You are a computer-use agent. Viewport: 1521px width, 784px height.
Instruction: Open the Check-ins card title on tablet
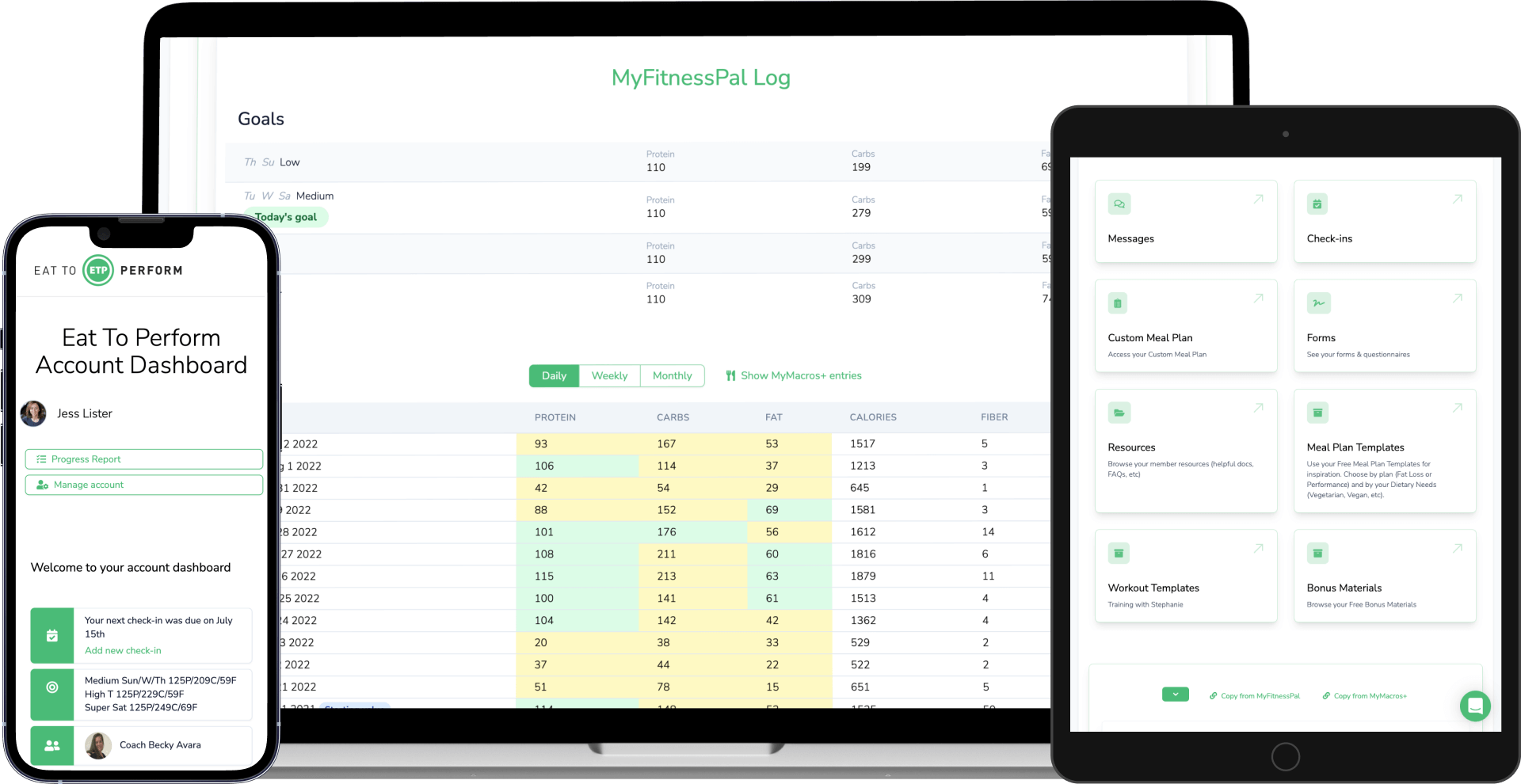[x=1329, y=238]
